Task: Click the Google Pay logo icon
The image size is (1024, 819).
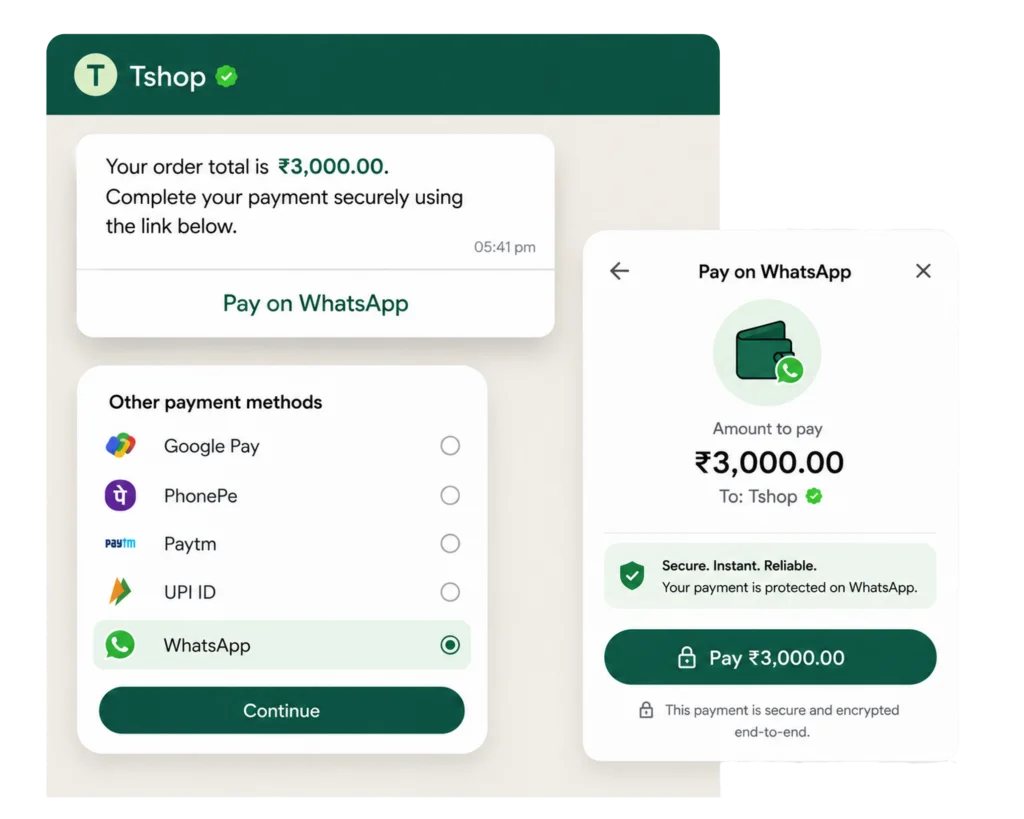Action: point(120,445)
